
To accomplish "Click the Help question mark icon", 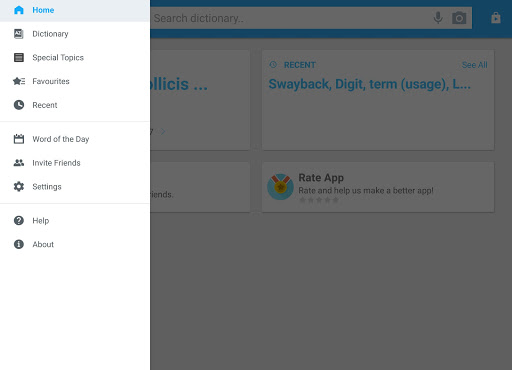I will coord(19,220).
